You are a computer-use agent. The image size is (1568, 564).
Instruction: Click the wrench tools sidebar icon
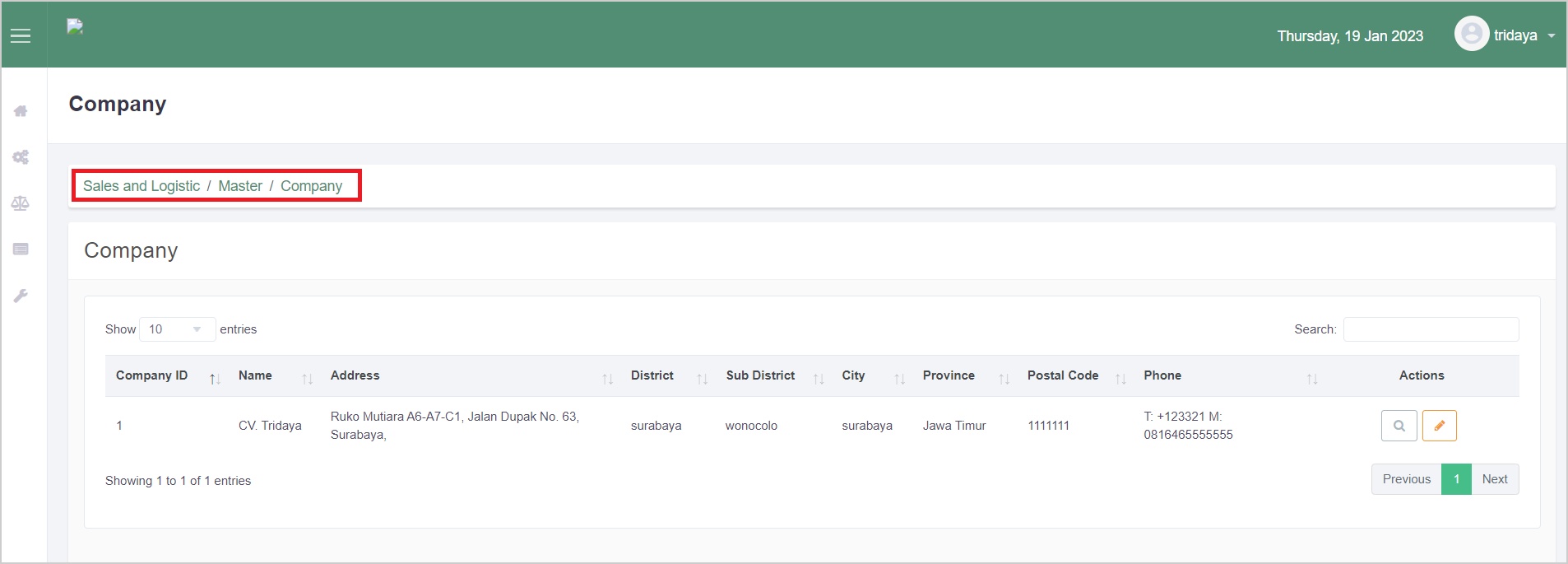pos(21,296)
